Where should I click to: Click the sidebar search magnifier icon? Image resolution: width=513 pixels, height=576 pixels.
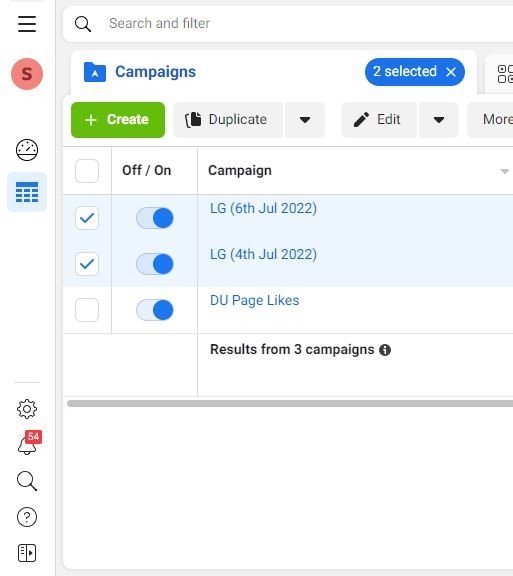click(27, 481)
